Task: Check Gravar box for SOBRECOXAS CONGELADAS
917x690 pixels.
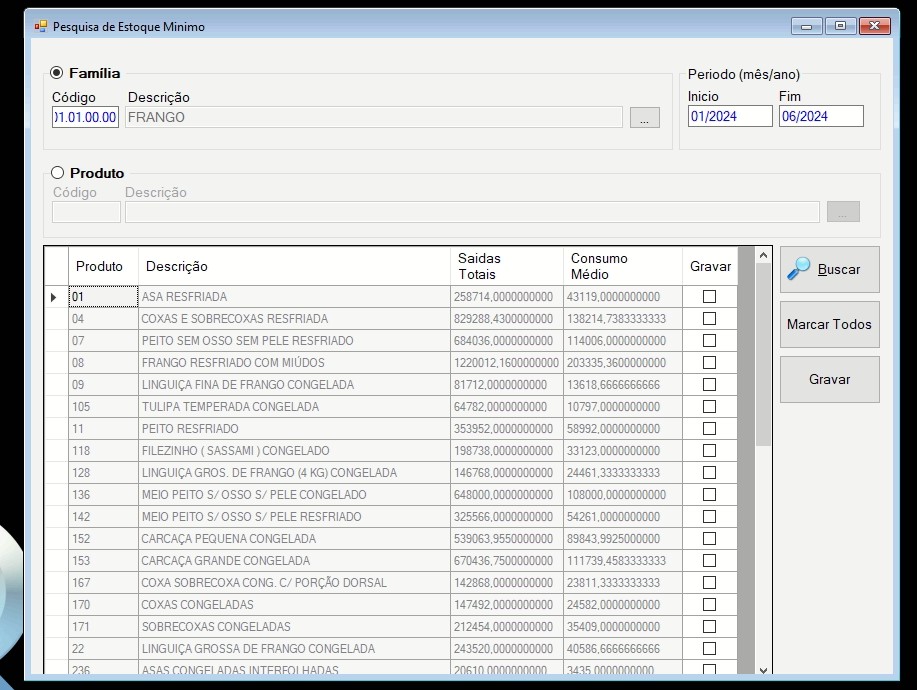Action: coord(709,626)
